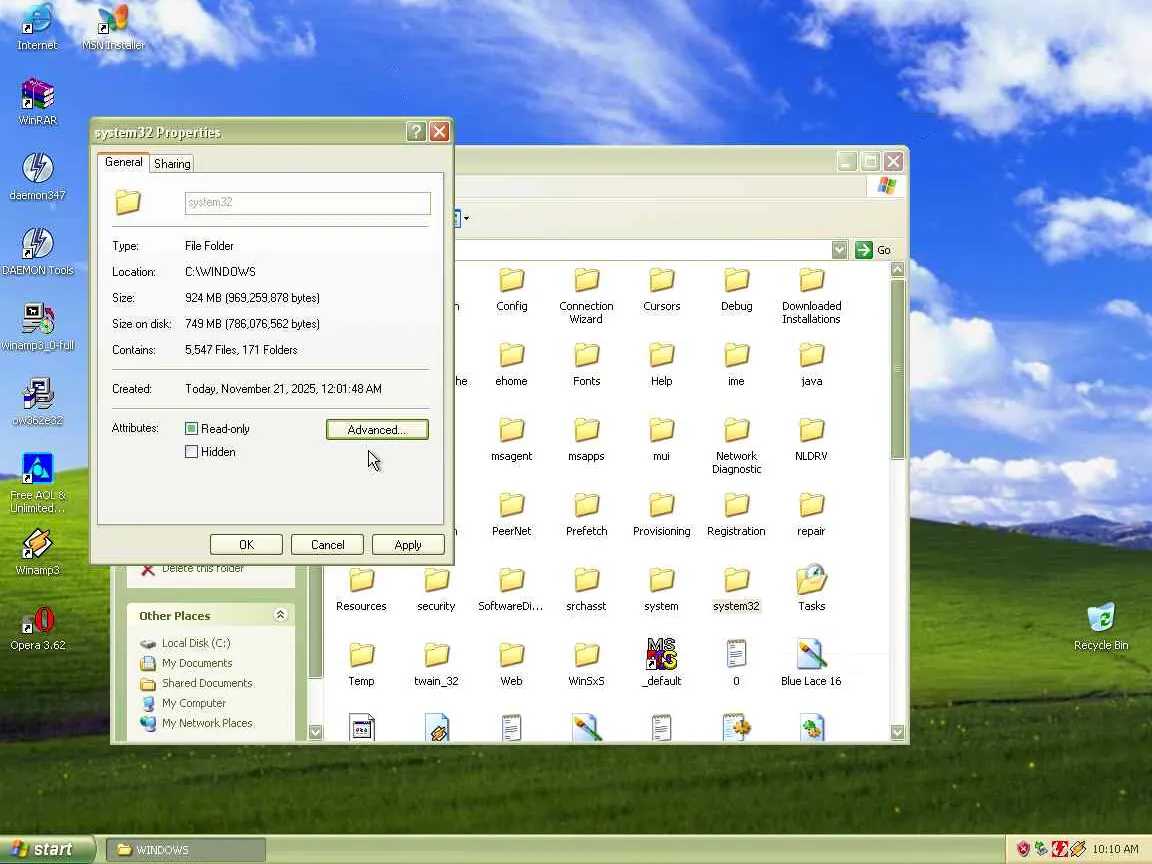Select the Tasks folder

point(811,588)
